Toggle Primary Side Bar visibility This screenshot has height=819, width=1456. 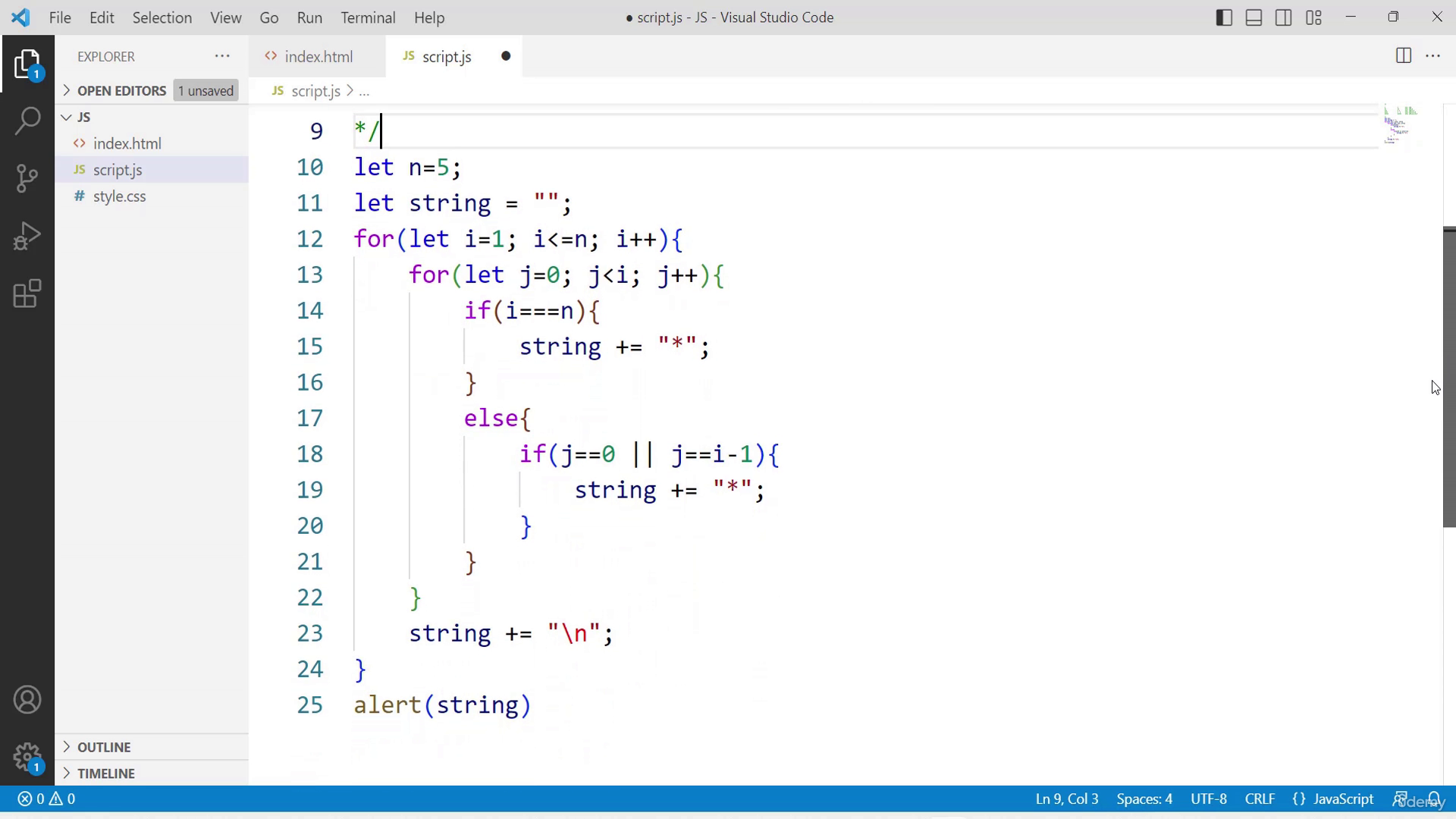[1224, 17]
